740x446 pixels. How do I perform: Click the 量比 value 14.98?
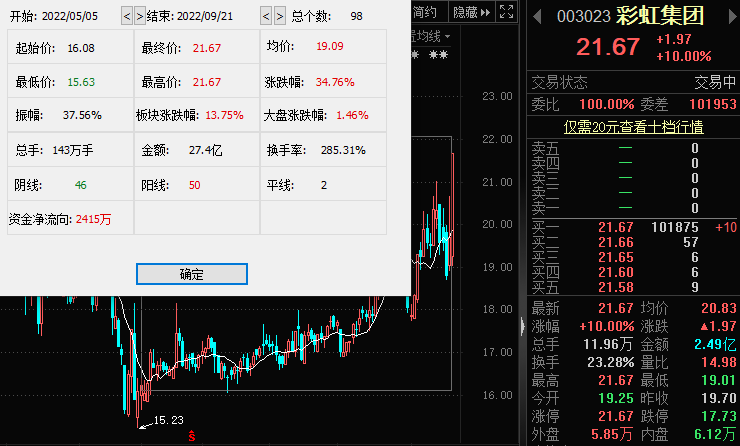coord(719,362)
